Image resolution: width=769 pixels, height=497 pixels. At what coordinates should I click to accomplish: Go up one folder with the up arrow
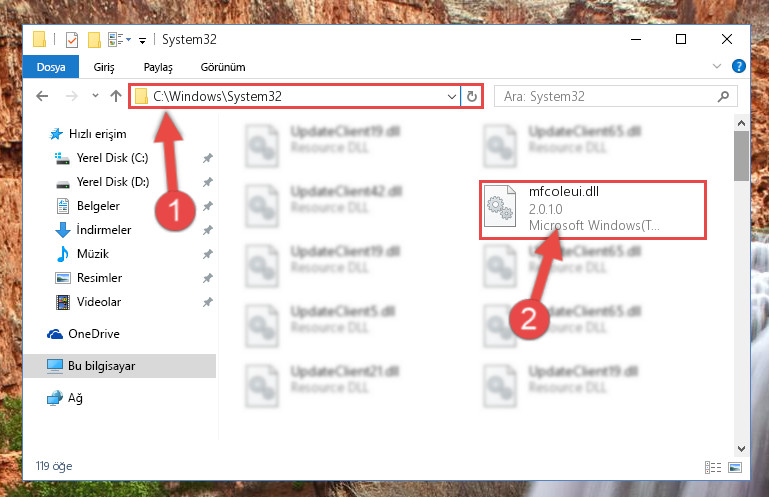116,96
